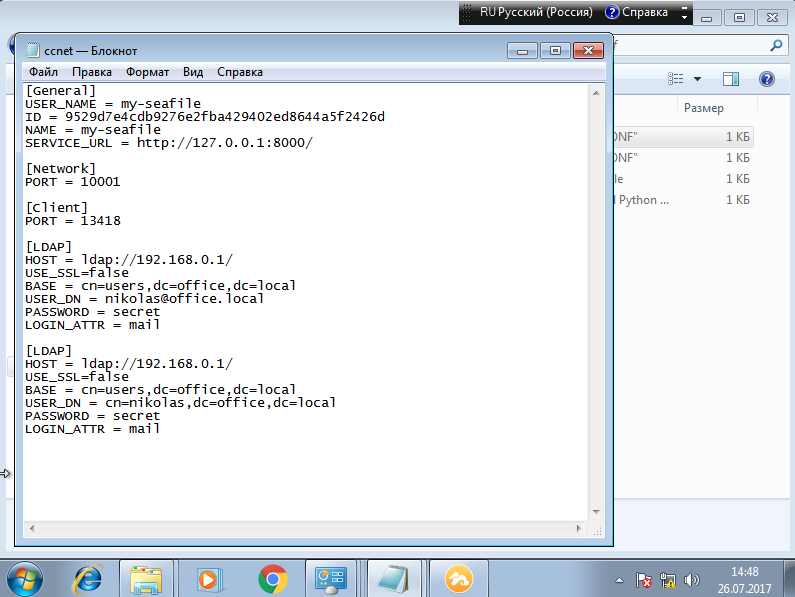Open Windows Explorer from taskbar

coord(147,578)
